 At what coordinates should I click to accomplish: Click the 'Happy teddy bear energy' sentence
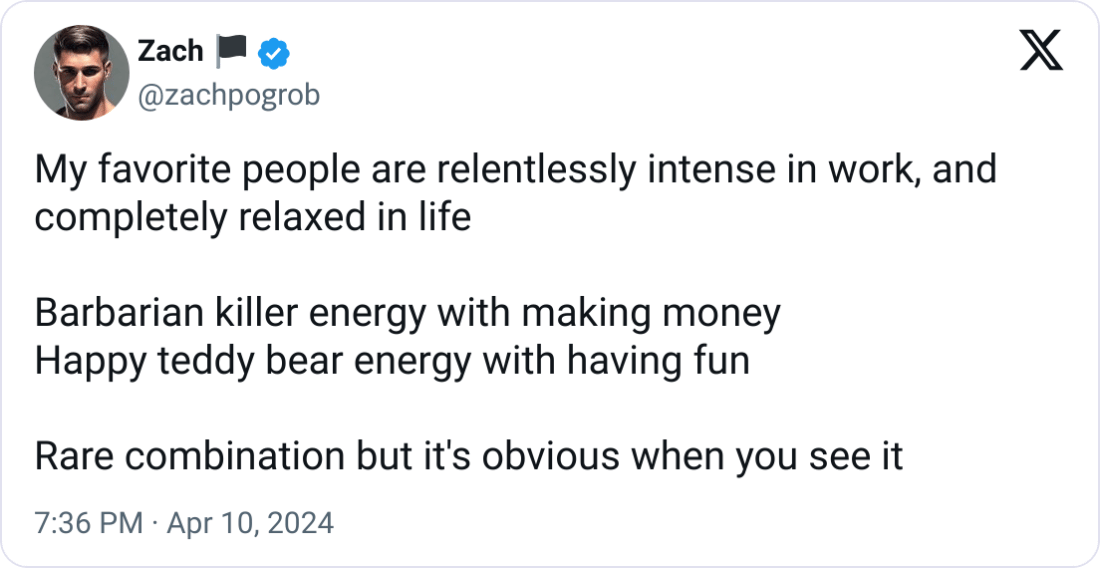(x=392, y=360)
